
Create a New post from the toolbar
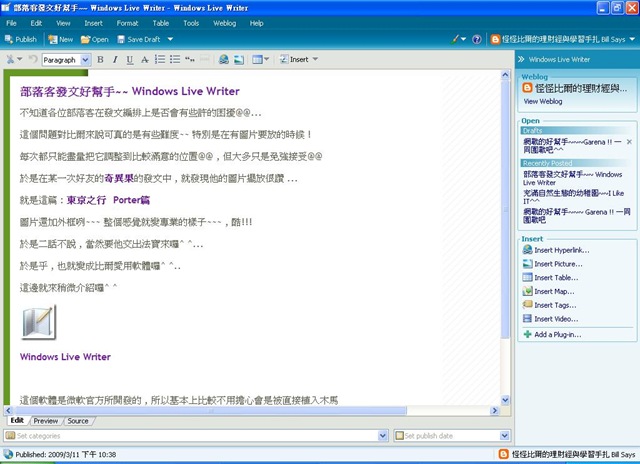coord(60,40)
